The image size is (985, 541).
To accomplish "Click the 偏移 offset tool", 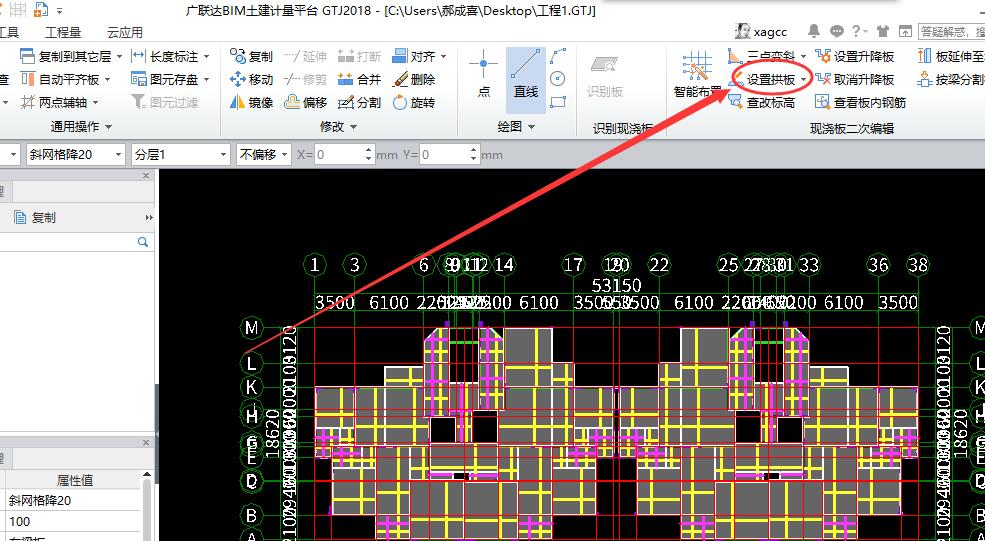I will (x=305, y=102).
